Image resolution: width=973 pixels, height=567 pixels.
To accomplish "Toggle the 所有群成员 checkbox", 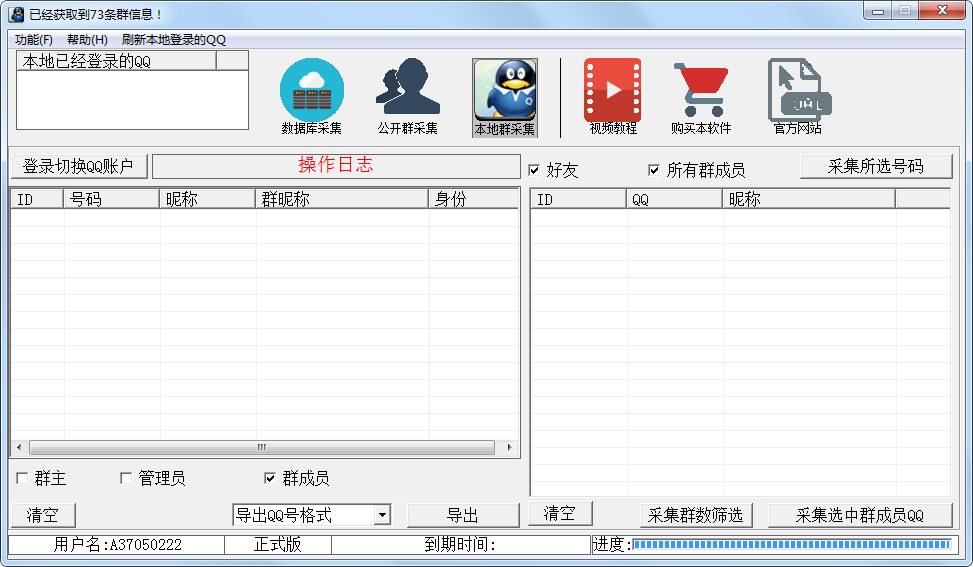I will click(654, 170).
